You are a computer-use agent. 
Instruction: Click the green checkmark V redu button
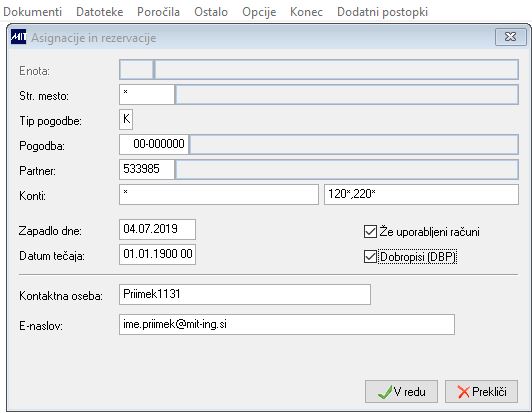point(401,391)
